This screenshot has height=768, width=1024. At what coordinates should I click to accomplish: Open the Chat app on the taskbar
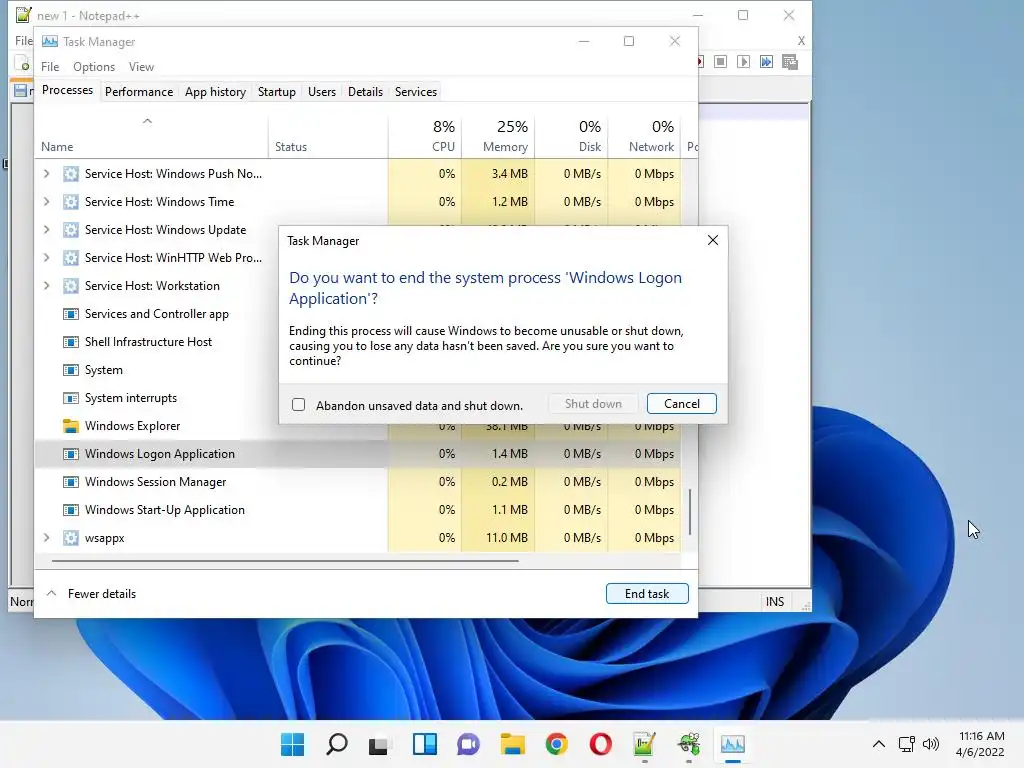[468, 744]
